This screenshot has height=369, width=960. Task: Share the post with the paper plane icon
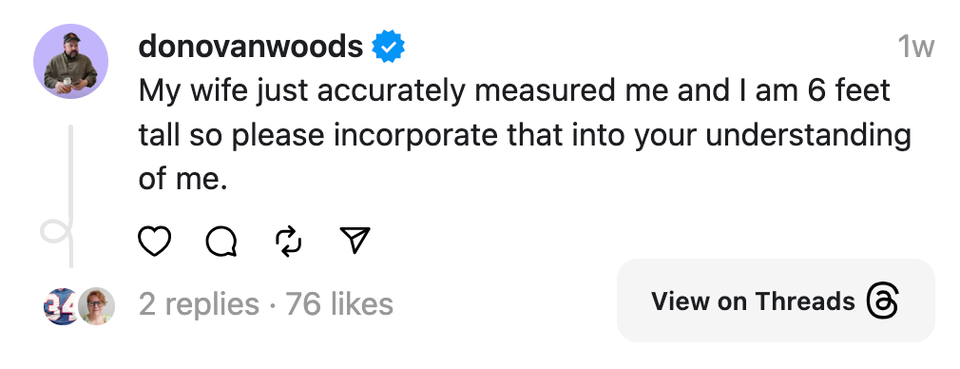coord(355,240)
